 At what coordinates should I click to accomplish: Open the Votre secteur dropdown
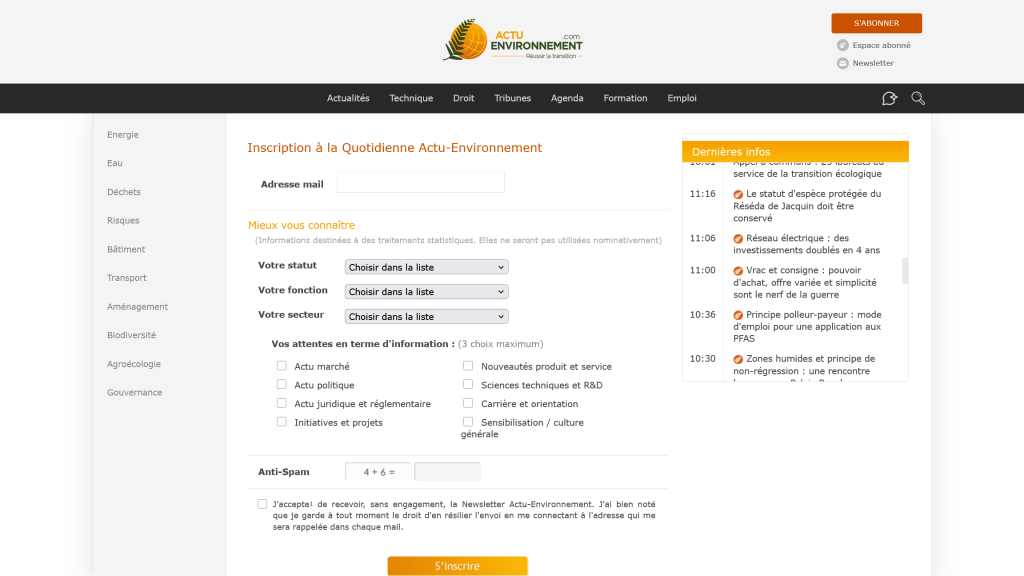click(426, 316)
